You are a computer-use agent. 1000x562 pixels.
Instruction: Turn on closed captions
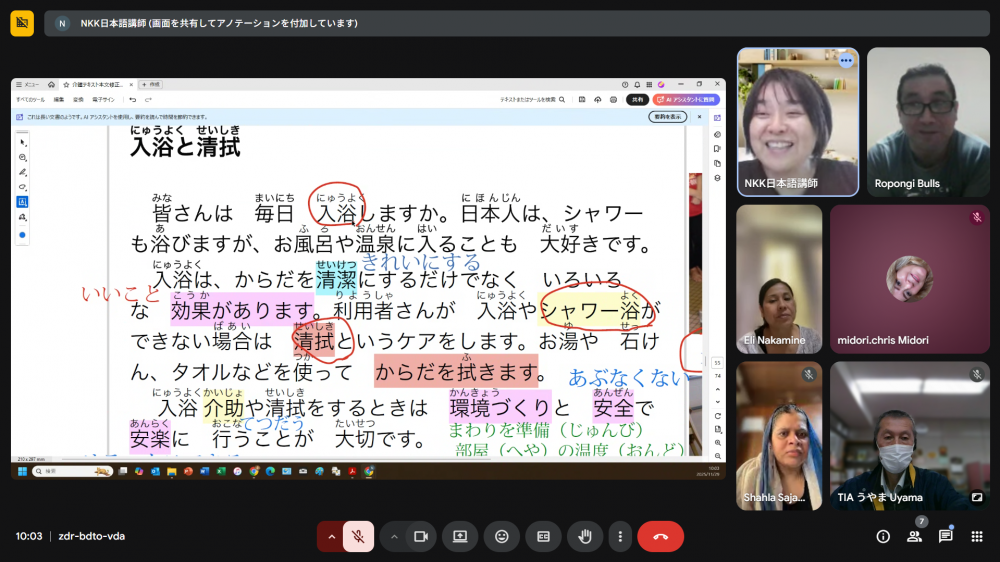click(x=543, y=537)
